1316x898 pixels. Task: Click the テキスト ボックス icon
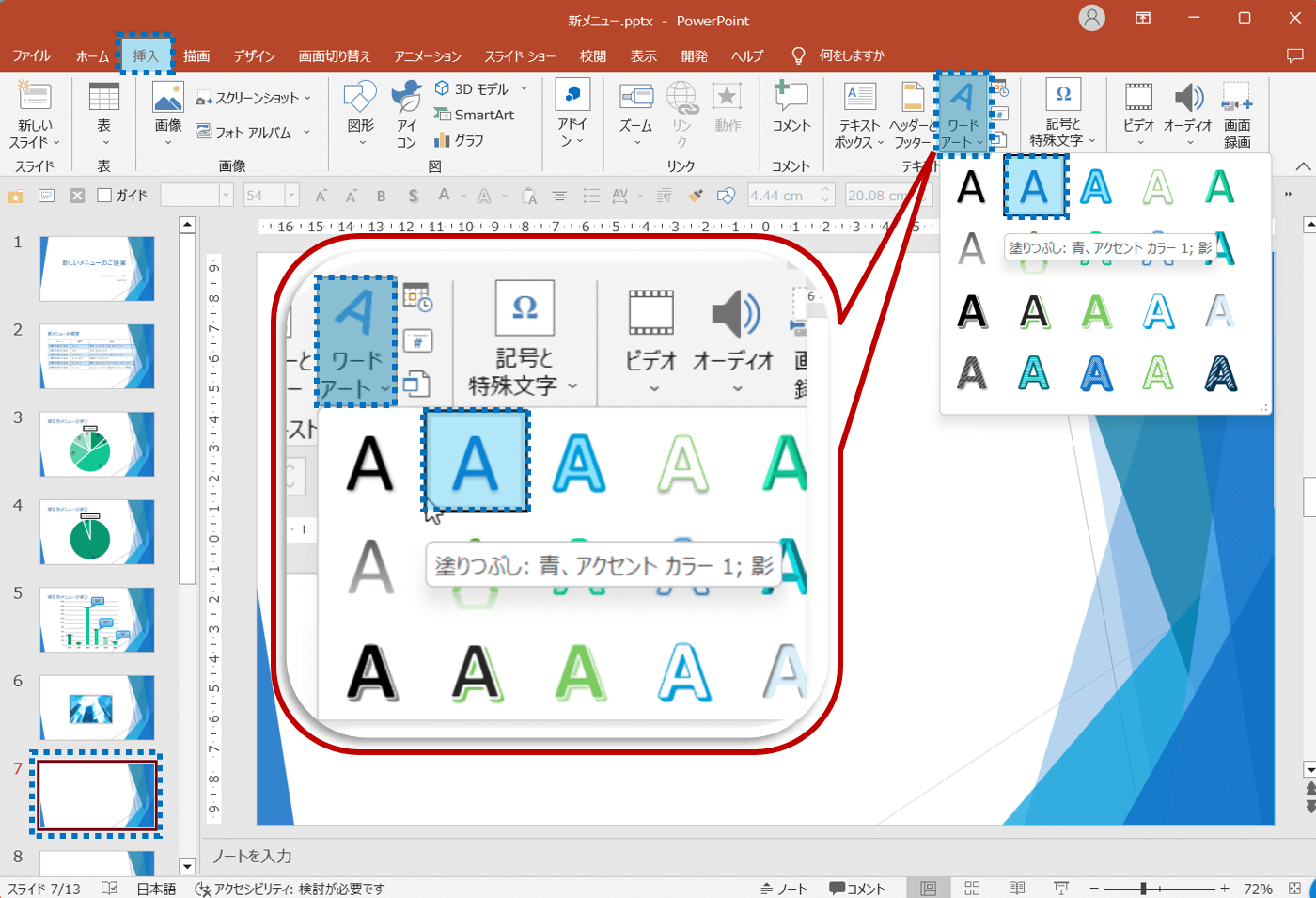859,114
